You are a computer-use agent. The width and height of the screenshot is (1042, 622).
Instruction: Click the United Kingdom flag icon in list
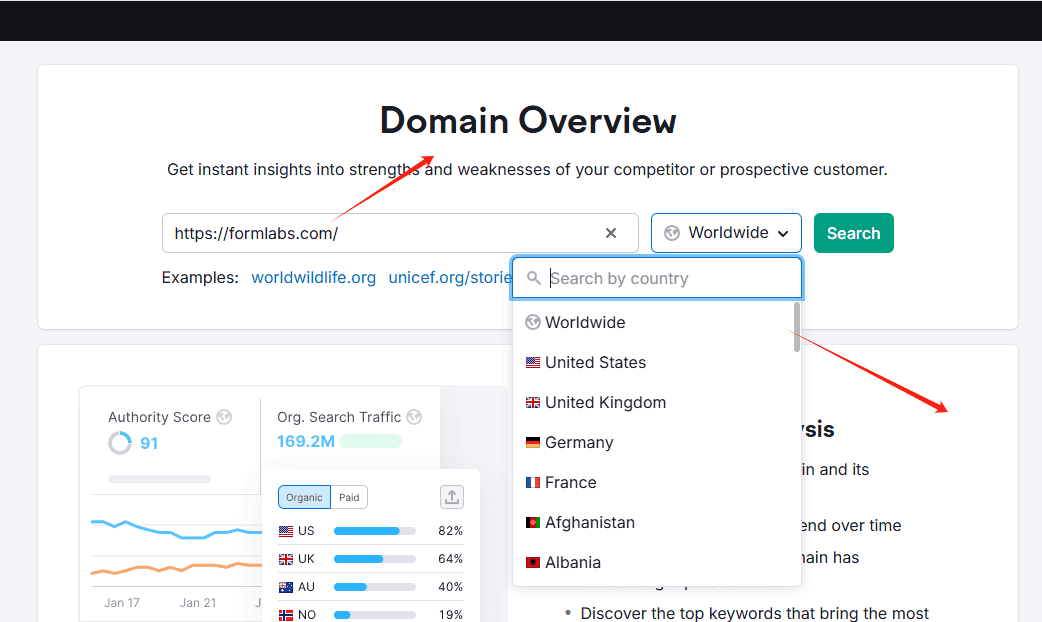532,403
